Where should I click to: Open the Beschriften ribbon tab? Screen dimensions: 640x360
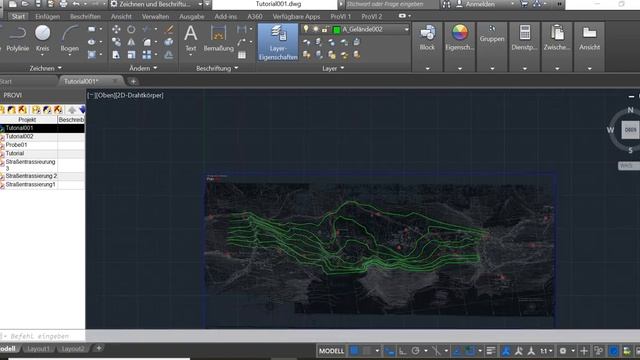[x=85, y=16]
